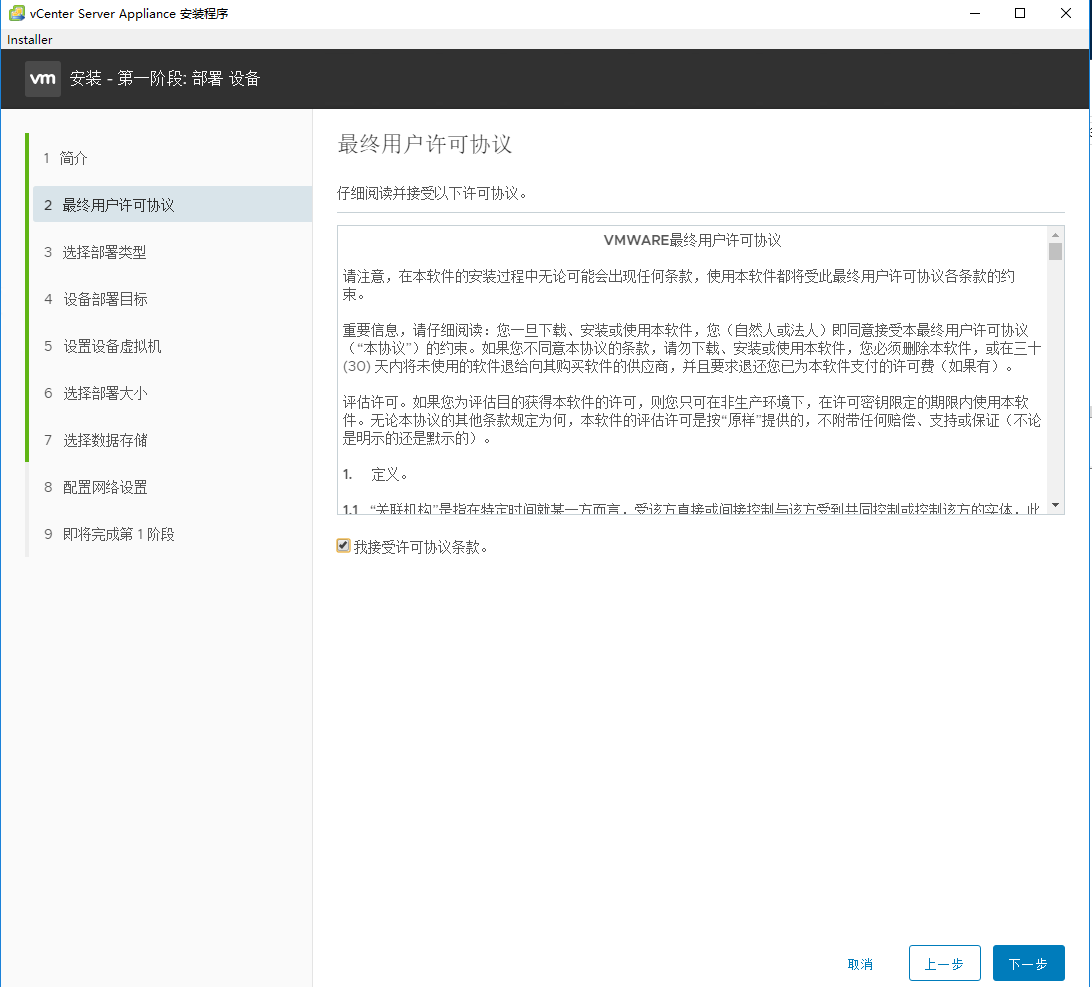Select step 2 最终用户许可协议

pyautogui.click(x=172, y=205)
